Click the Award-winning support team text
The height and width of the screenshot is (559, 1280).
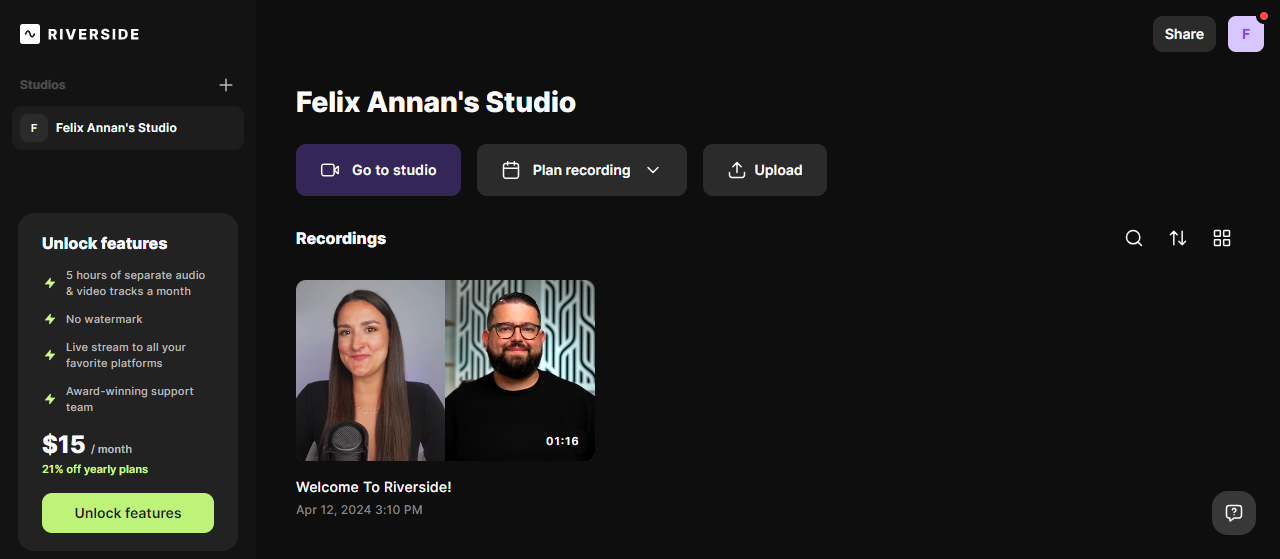130,399
